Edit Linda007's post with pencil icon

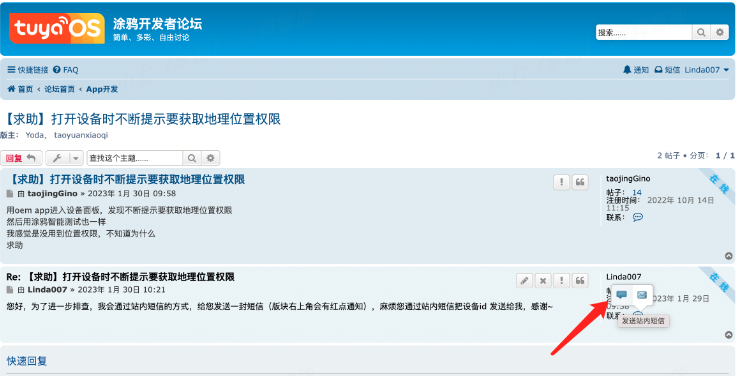tap(524, 281)
